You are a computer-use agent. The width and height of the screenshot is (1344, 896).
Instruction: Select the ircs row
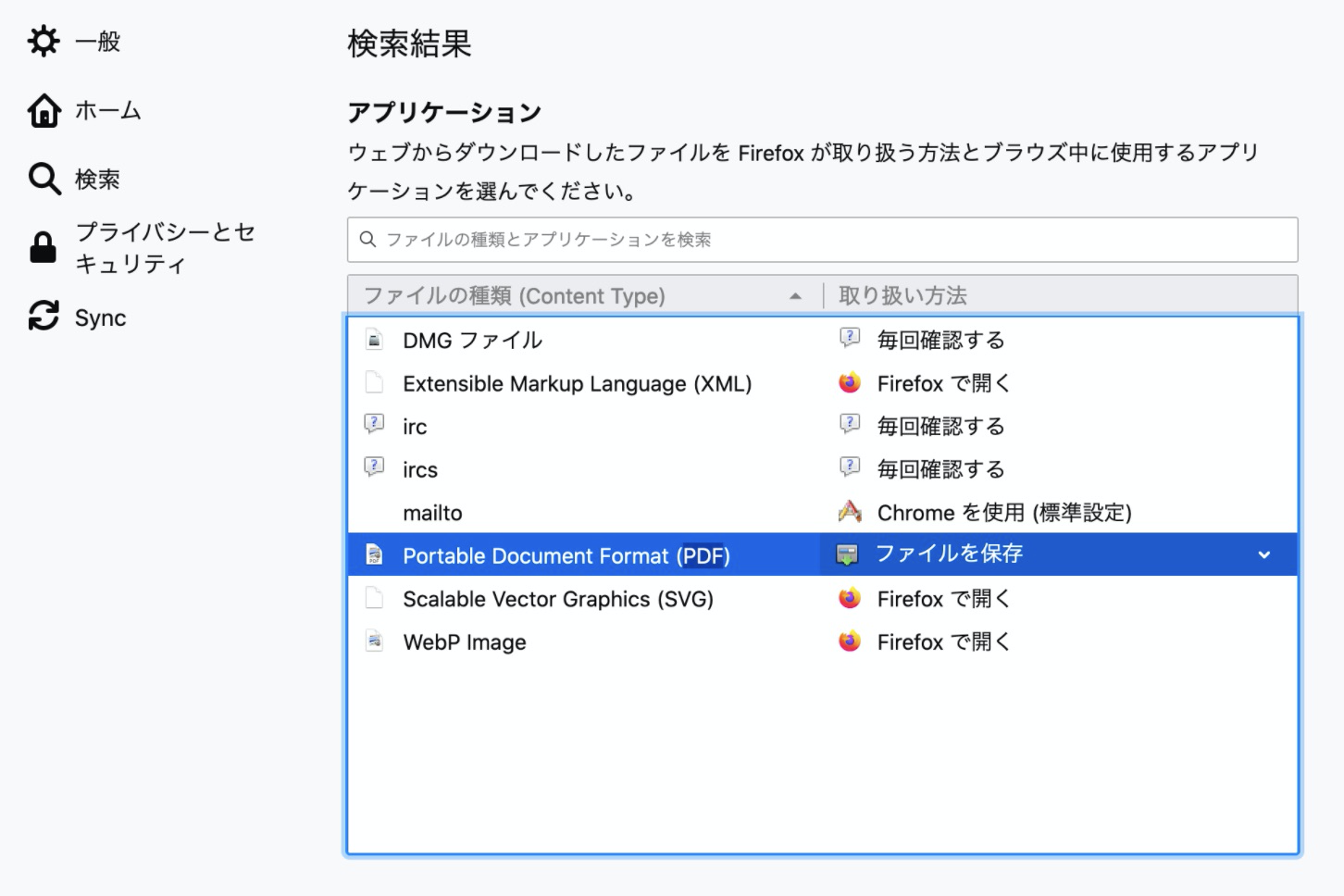[x=823, y=469]
